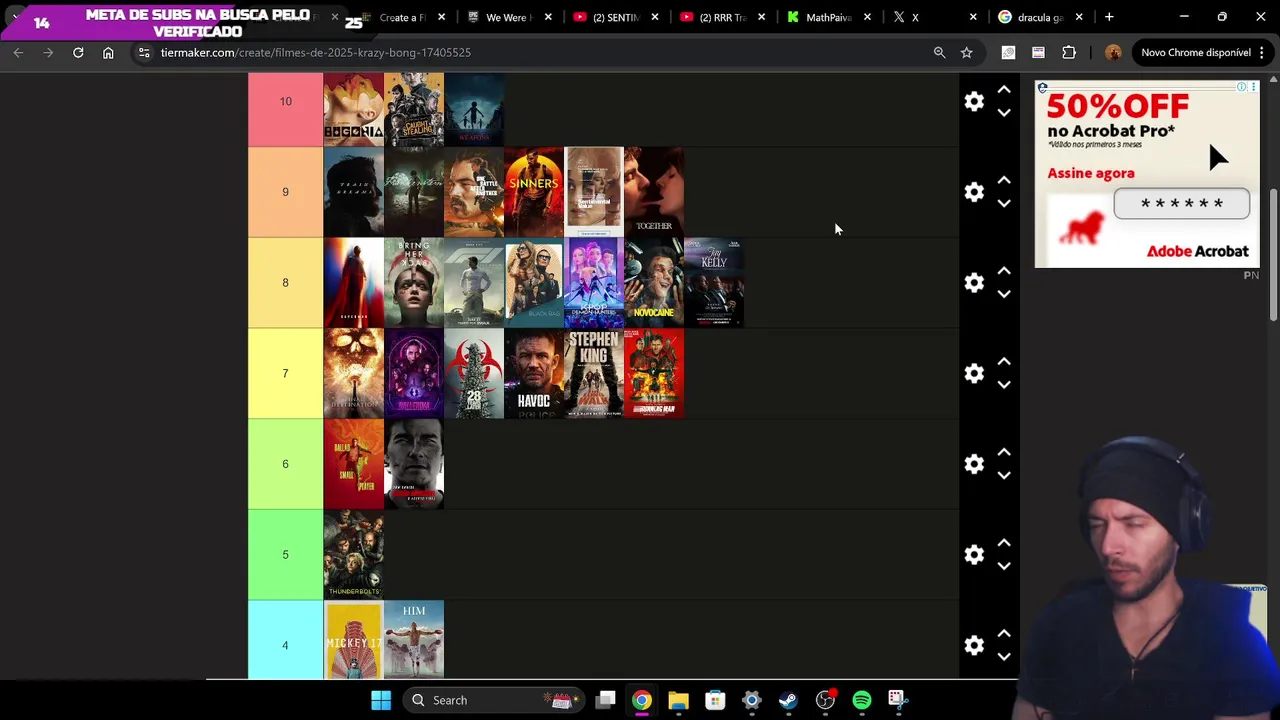Open settings gear for tier 5

(974, 555)
